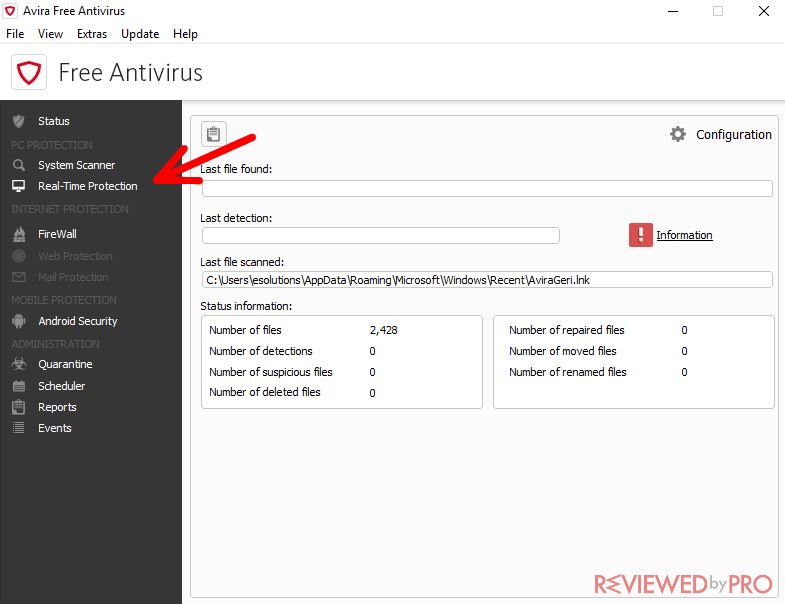
Task: Click the Web Protection globe icon
Action: (19, 256)
